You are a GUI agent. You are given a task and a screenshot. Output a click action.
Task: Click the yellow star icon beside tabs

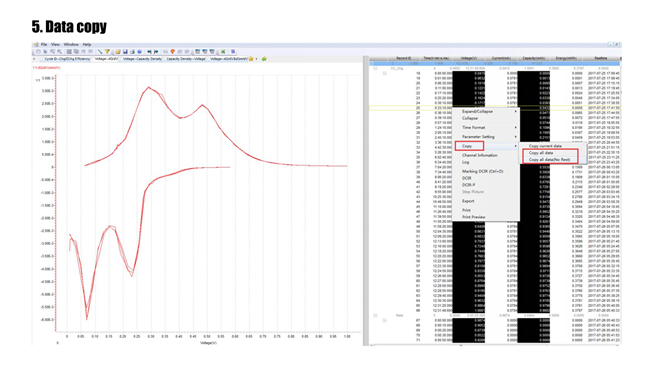tap(251, 59)
